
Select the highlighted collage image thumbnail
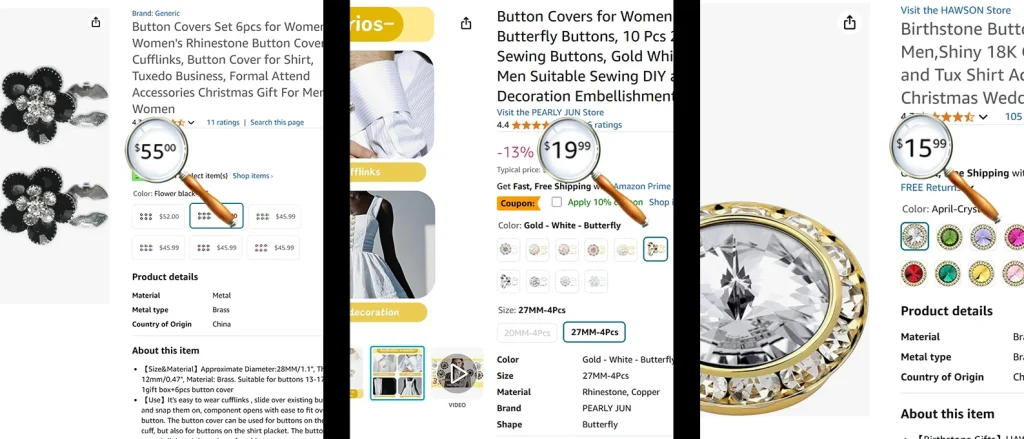click(x=397, y=373)
